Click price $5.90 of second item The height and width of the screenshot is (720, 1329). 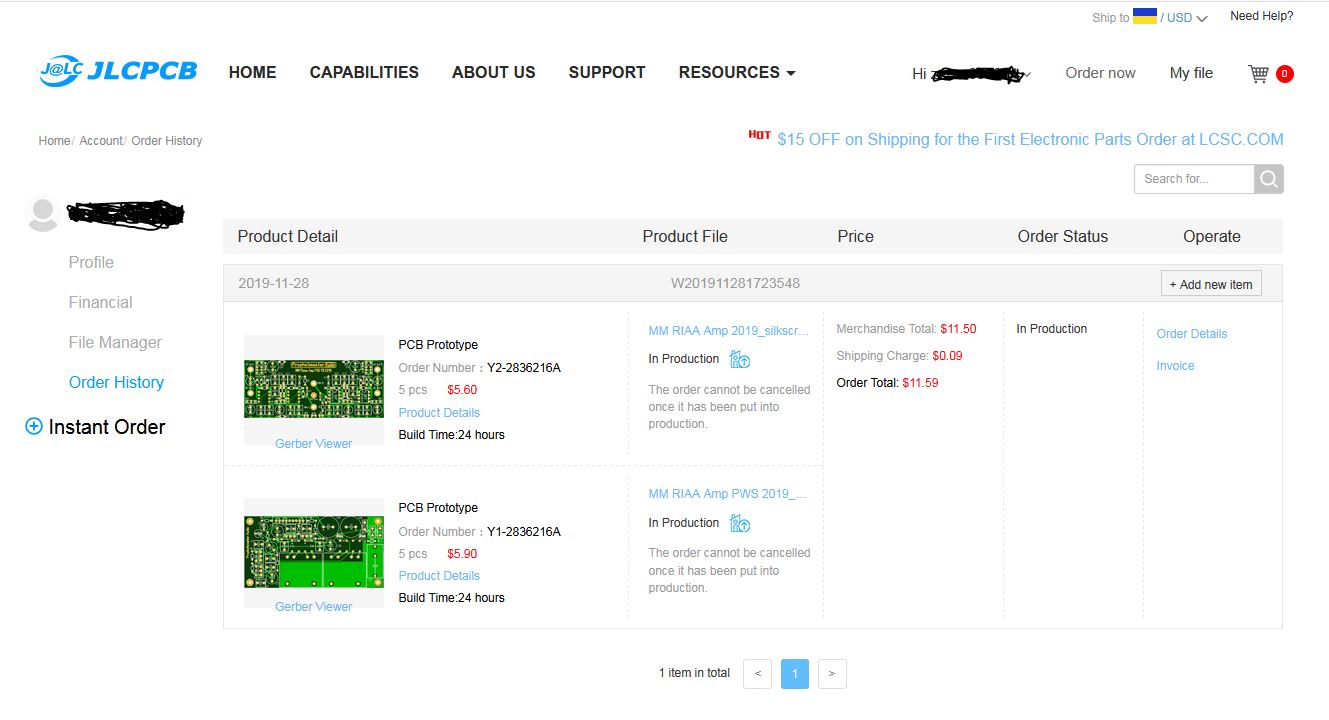pyautogui.click(x=462, y=553)
